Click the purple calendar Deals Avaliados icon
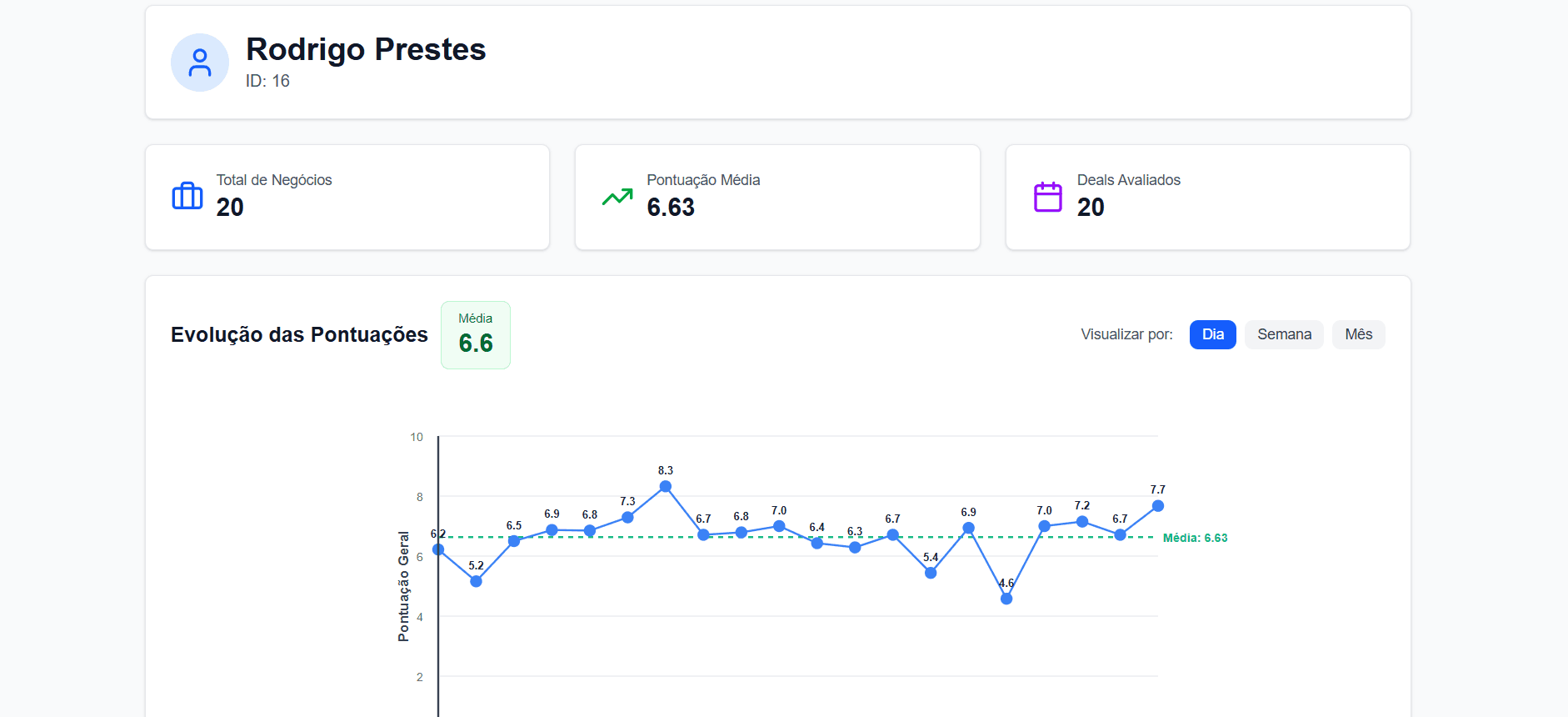This screenshot has height=717, width=1568. [1047, 197]
